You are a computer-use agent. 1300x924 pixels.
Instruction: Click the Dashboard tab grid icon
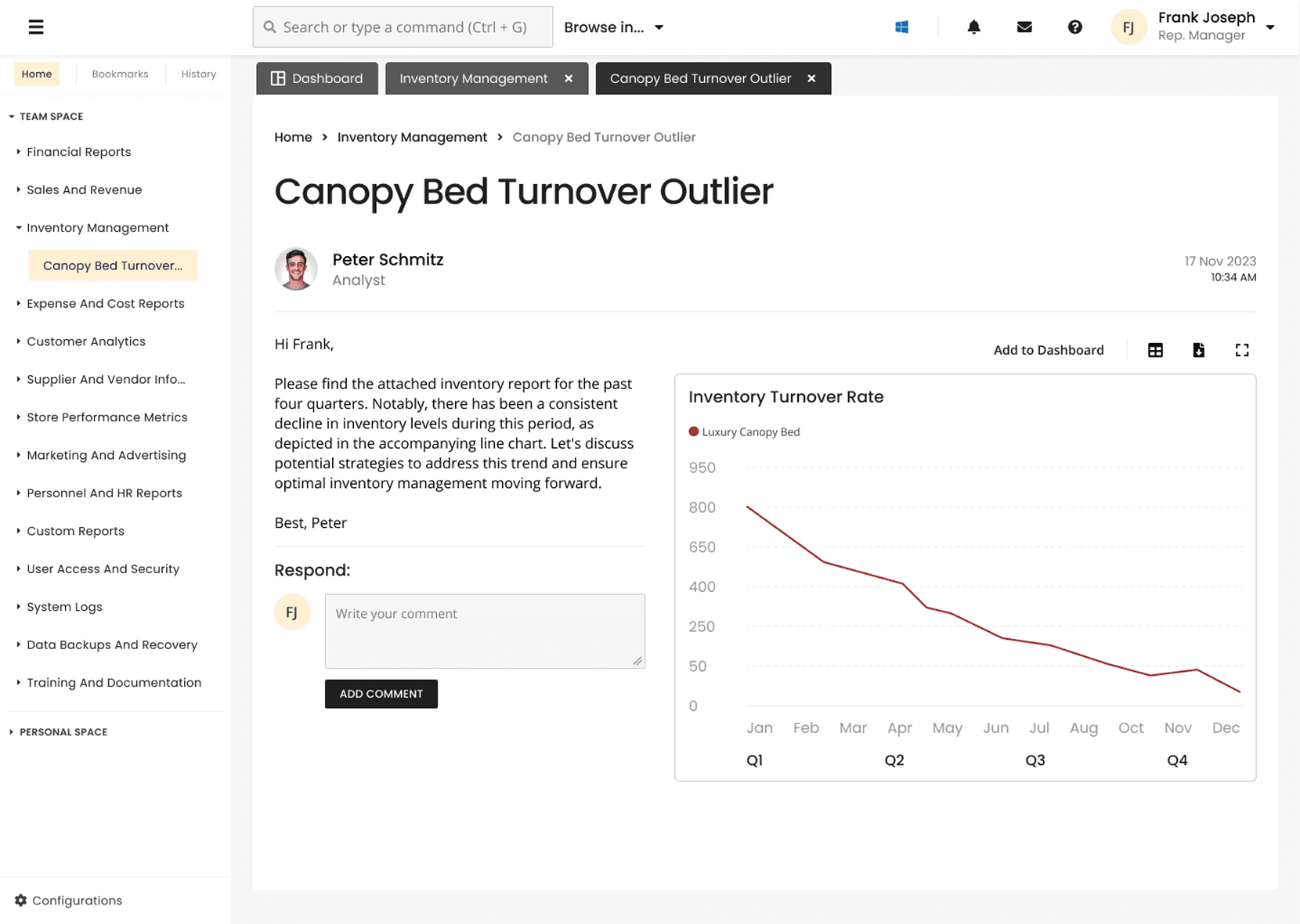pyautogui.click(x=278, y=78)
